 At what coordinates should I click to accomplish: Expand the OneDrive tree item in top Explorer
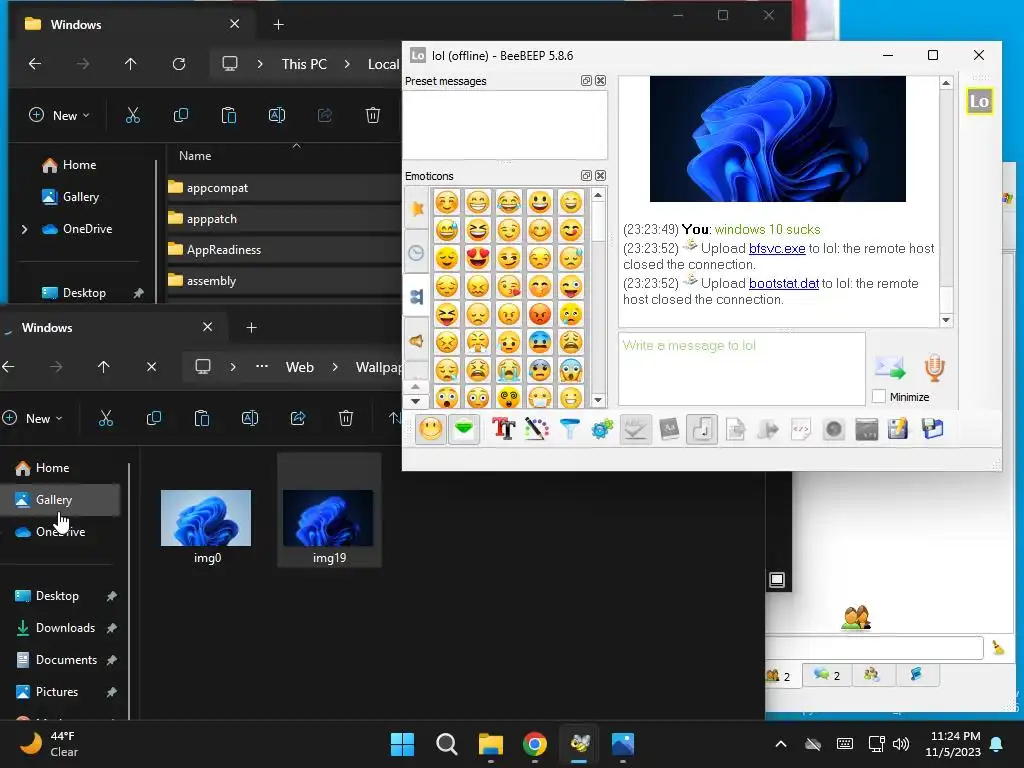tap(25, 229)
